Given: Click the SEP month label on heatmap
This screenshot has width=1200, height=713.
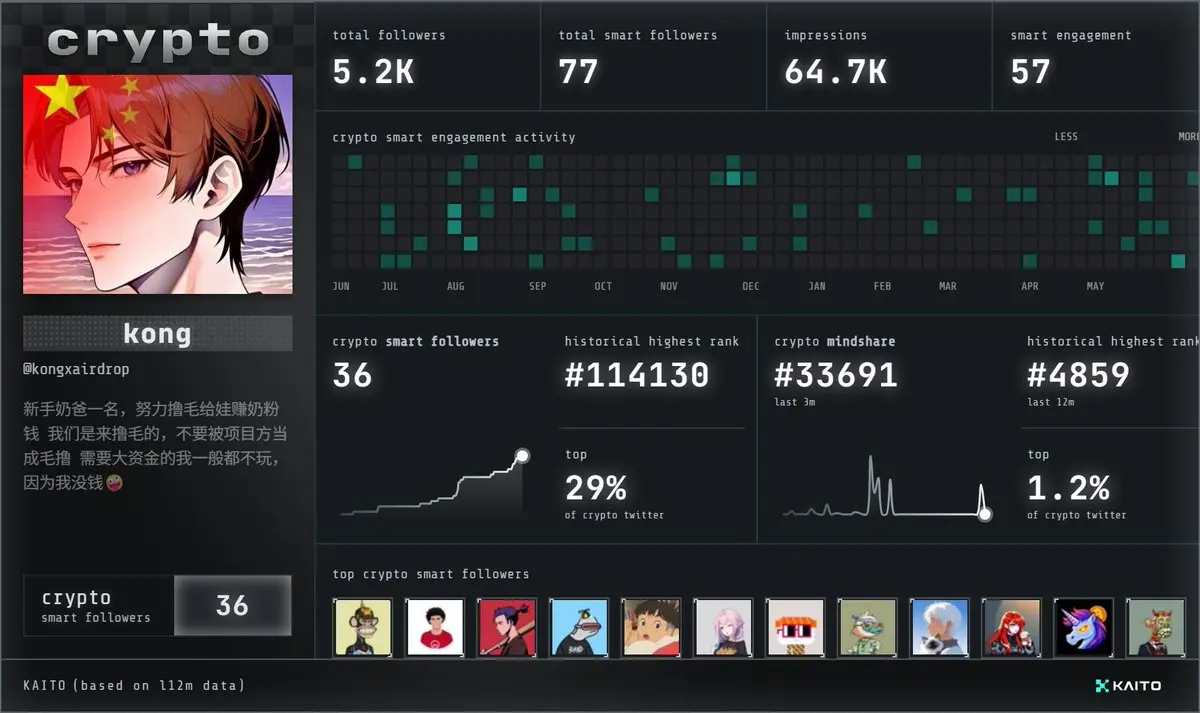Looking at the screenshot, I should [537, 287].
